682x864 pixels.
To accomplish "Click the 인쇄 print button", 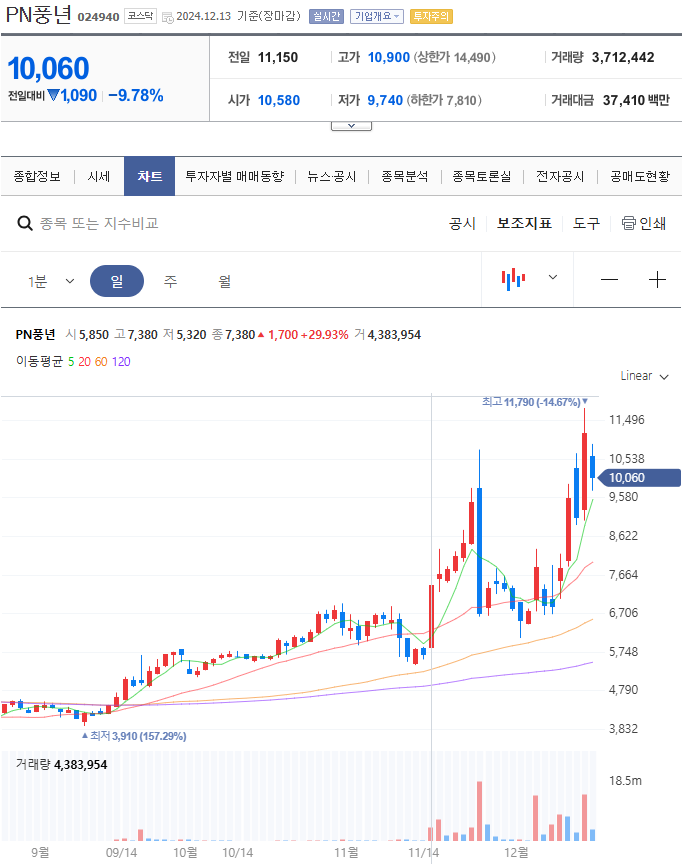I will pyautogui.click(x=644, y=223).
